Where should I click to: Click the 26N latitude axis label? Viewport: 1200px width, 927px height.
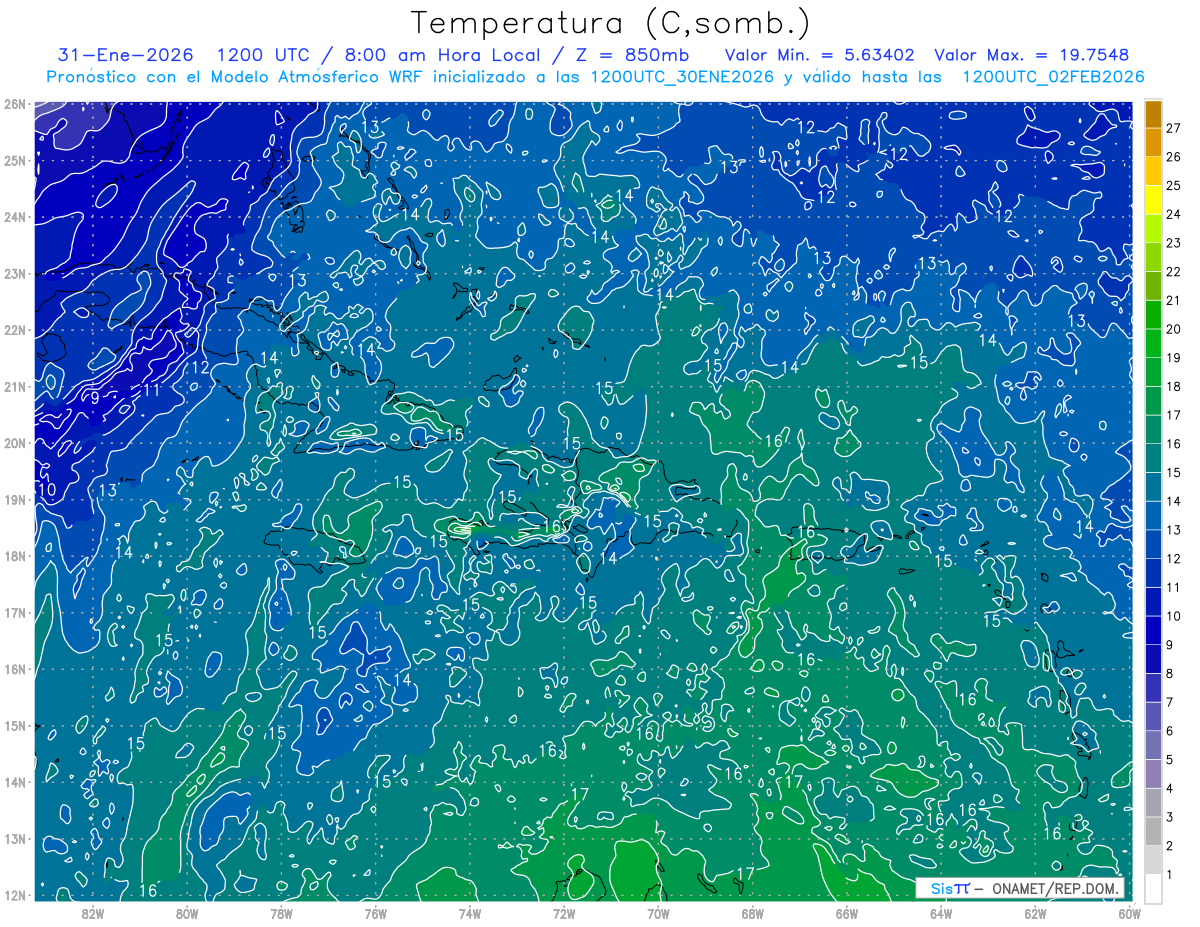pos(15,104)
